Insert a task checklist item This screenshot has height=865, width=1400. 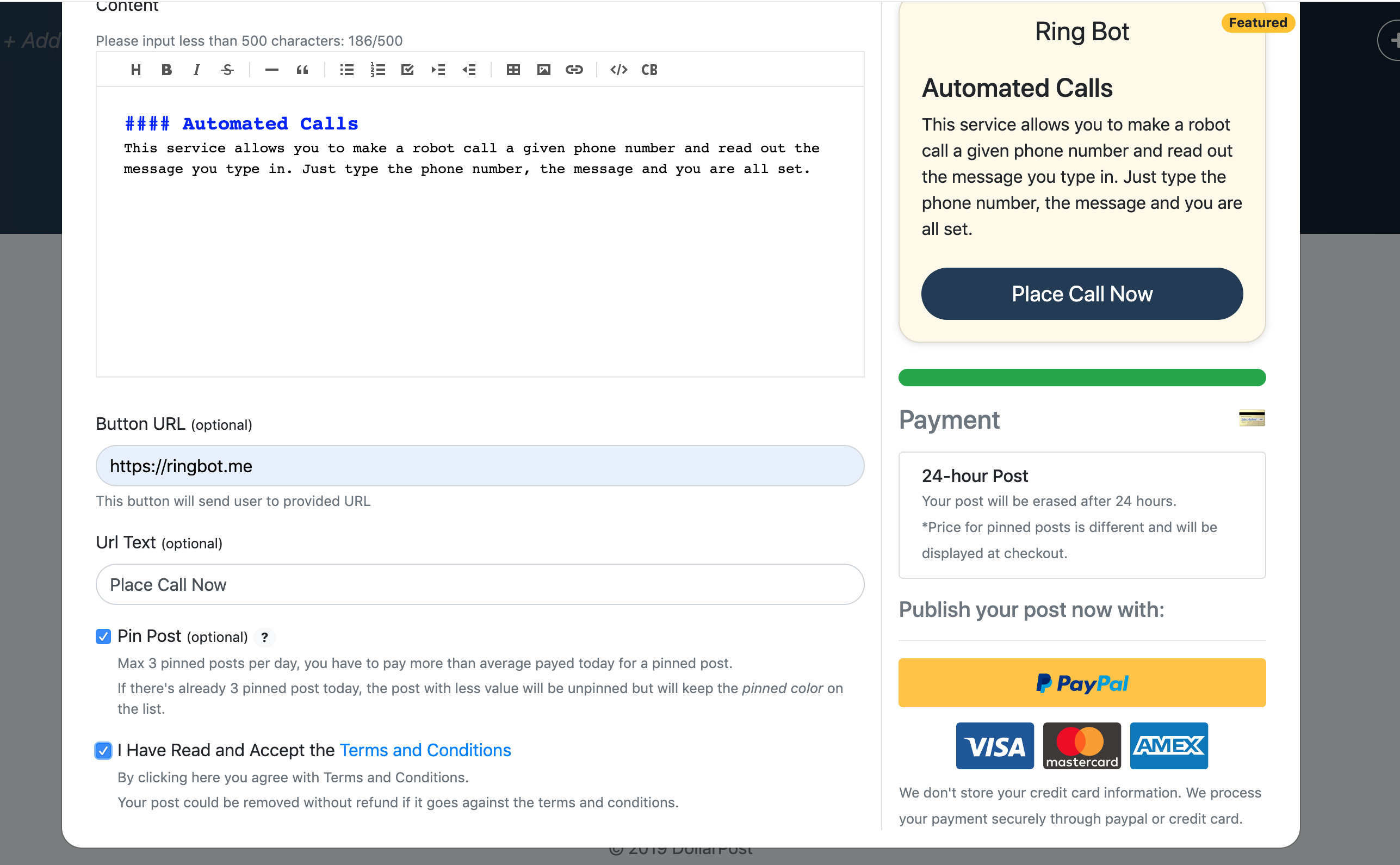pyautogui.click(x=408, y=70)
